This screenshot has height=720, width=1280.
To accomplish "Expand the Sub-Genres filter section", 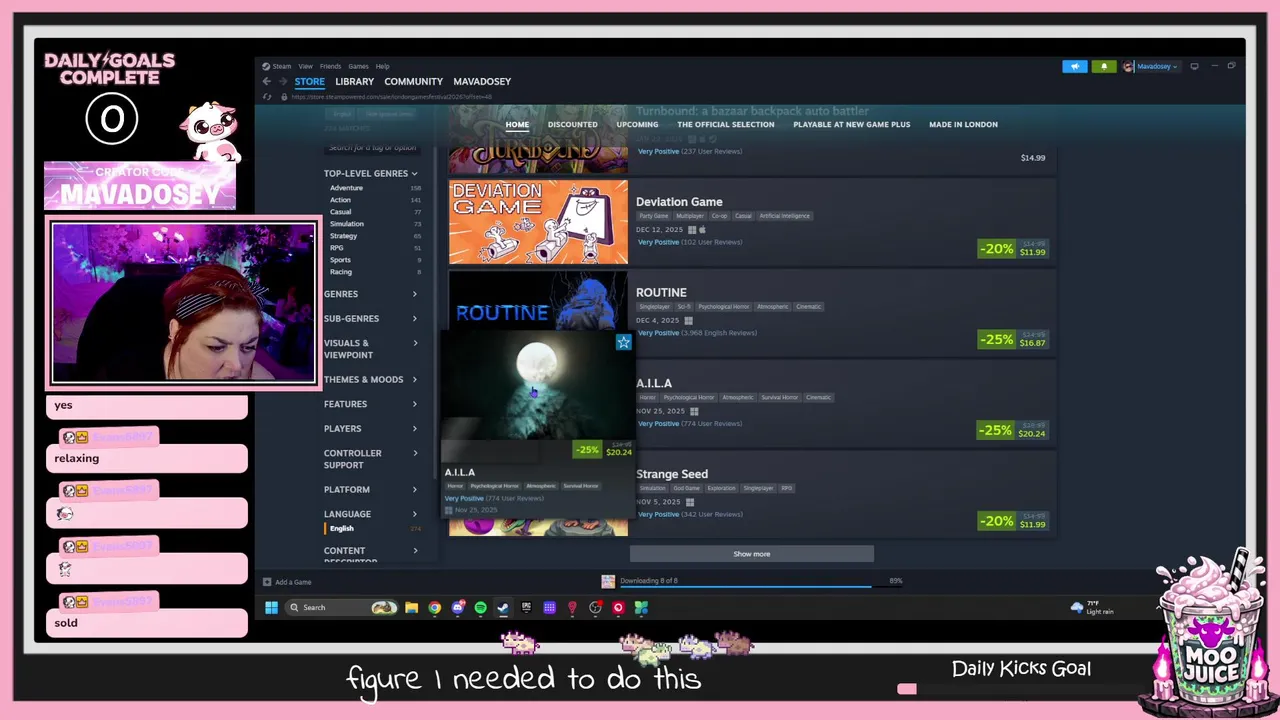I will pos(371,319).
